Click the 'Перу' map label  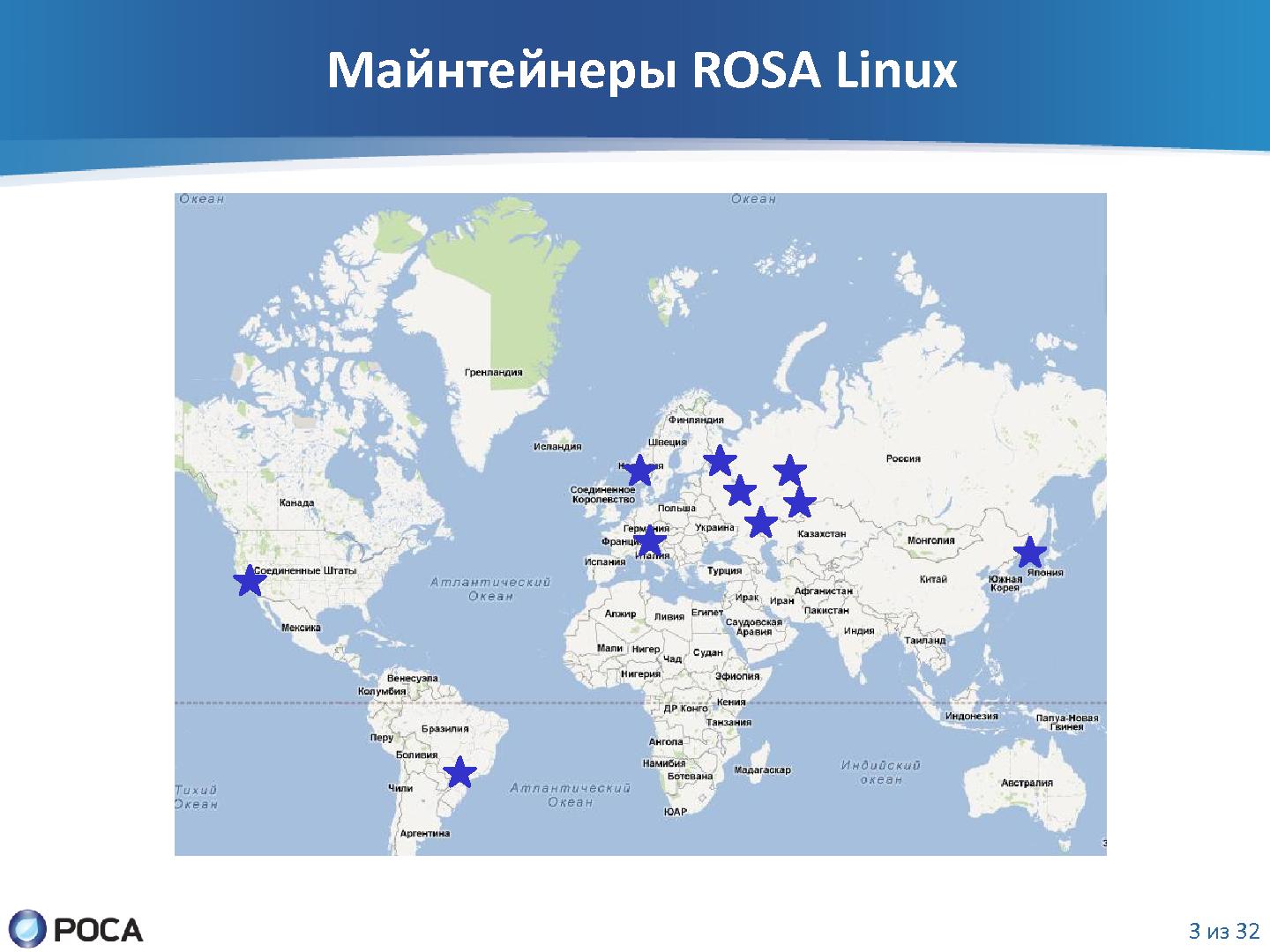tap(382, 738)
